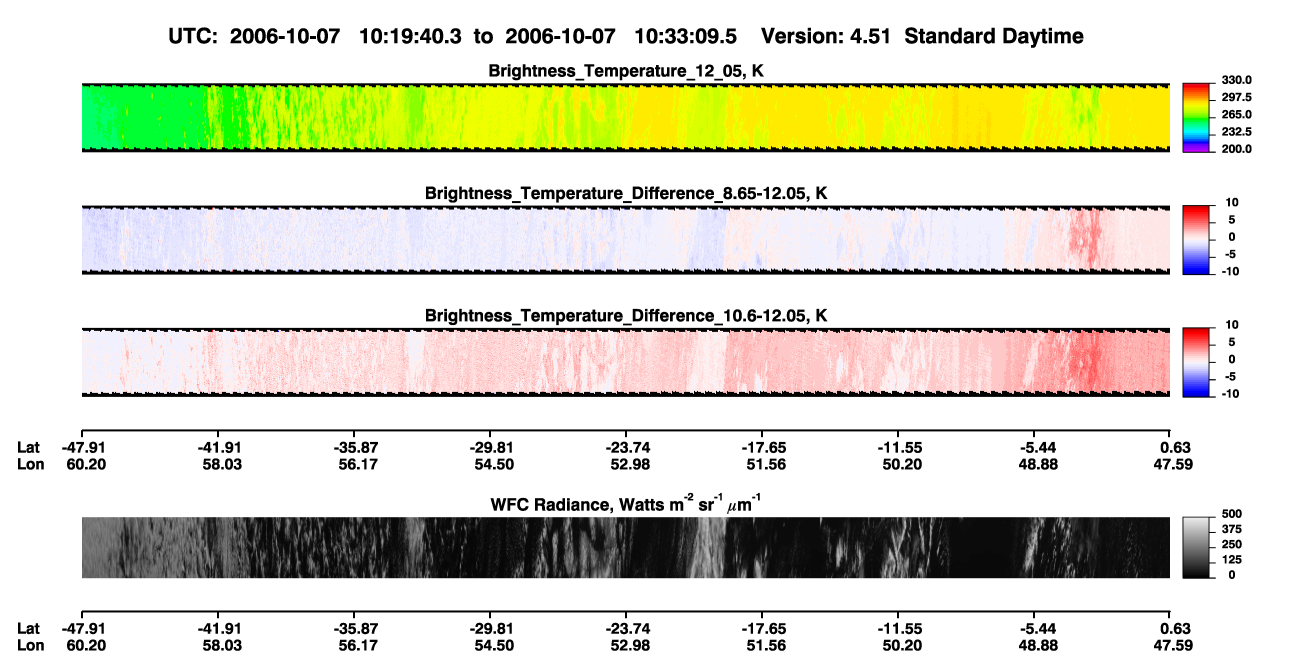Click the 10.6-12.05 difference image strip
The image size is (1300, 667).
(626, 362)
